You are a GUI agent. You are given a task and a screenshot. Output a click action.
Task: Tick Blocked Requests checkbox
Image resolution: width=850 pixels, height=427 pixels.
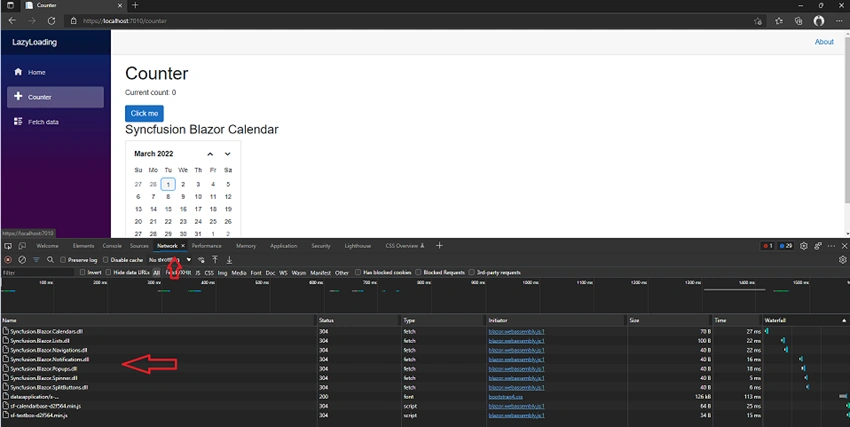tap(418, 273)
